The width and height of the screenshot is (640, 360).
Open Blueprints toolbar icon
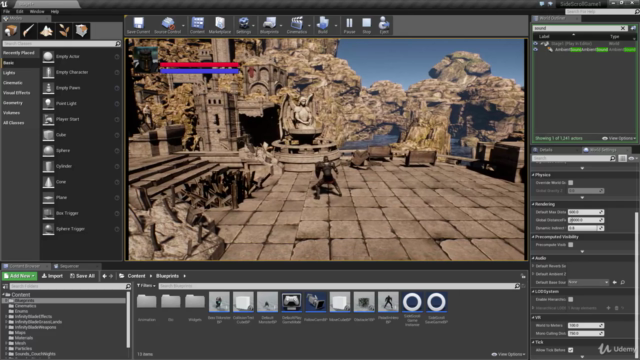pos(269,25)
